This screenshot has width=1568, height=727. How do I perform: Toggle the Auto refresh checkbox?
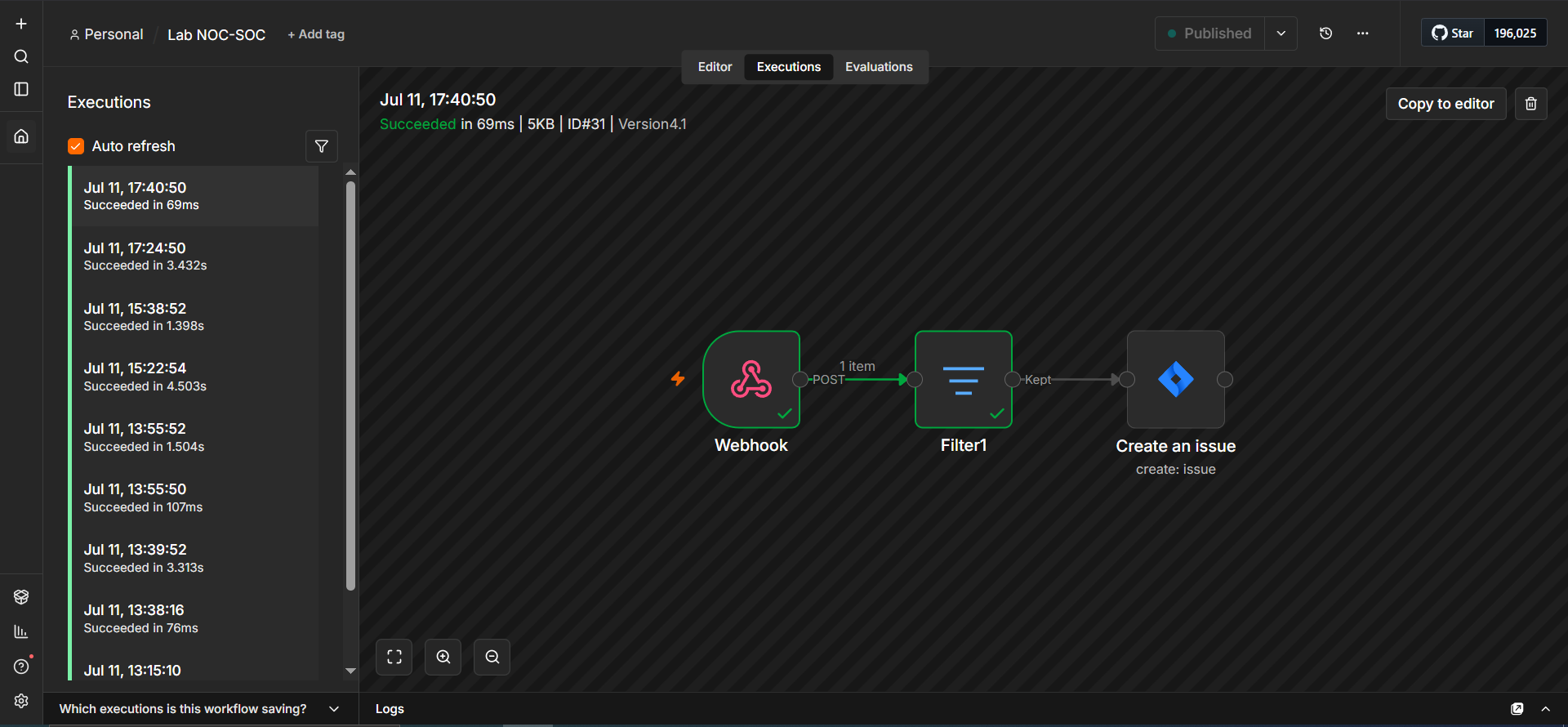coord(76,146)
